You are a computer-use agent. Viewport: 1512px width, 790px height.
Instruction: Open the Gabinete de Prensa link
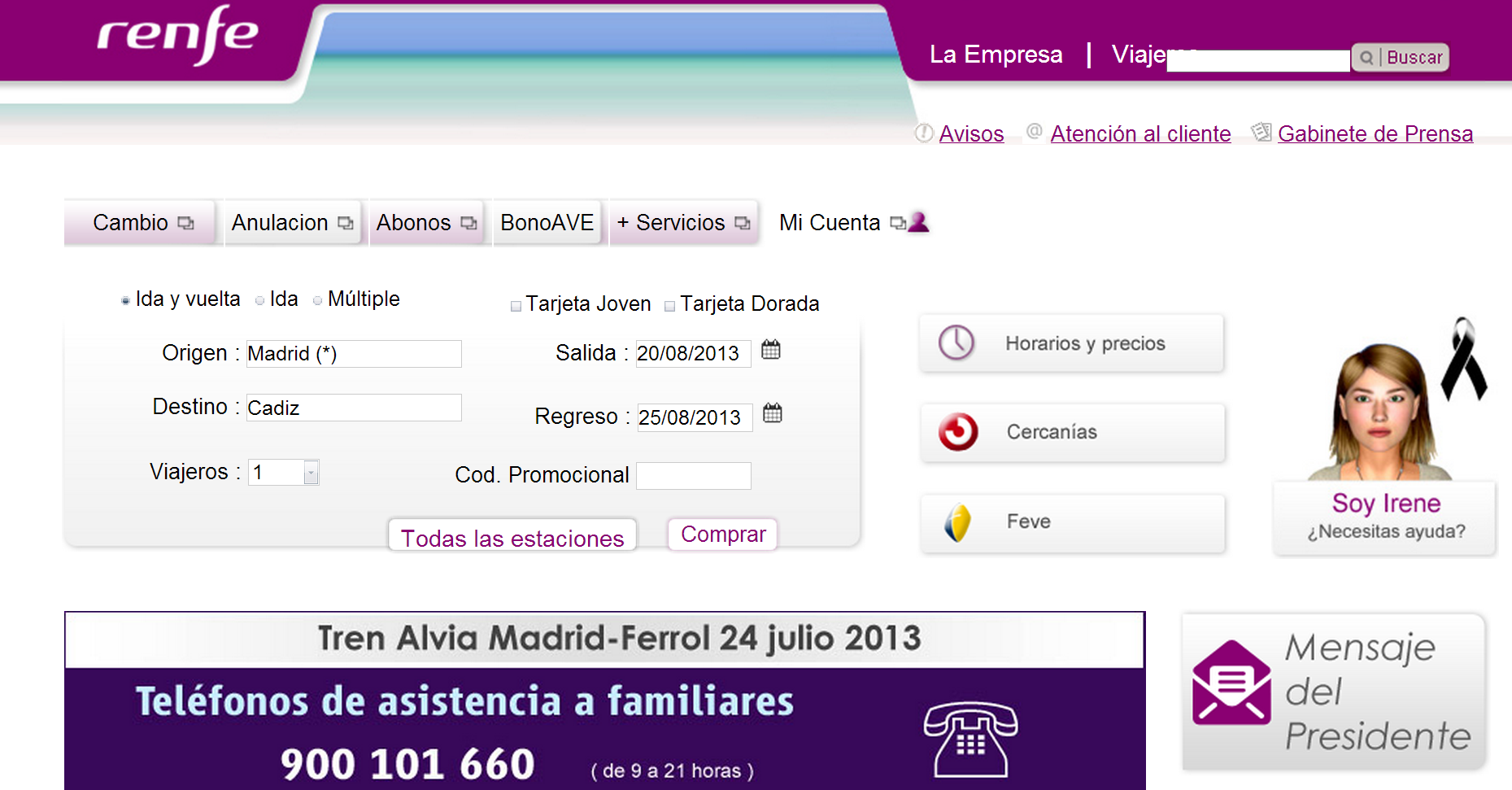(x=1375, y=134)
